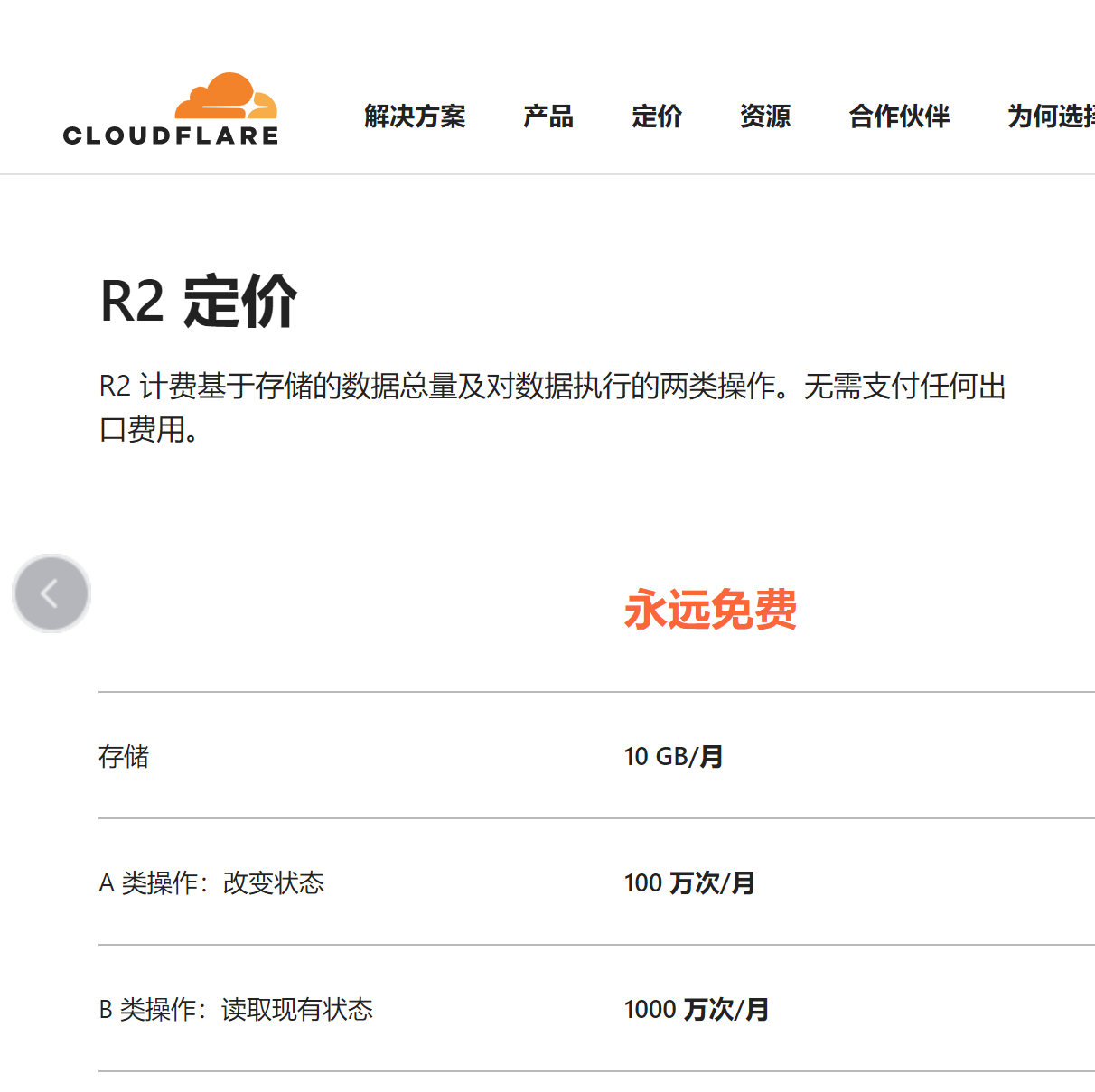This screenshot has height=1092, width=1095.
Task: Click the sentence beginning R2 计费基于存储
Action: tap(552, 387)
